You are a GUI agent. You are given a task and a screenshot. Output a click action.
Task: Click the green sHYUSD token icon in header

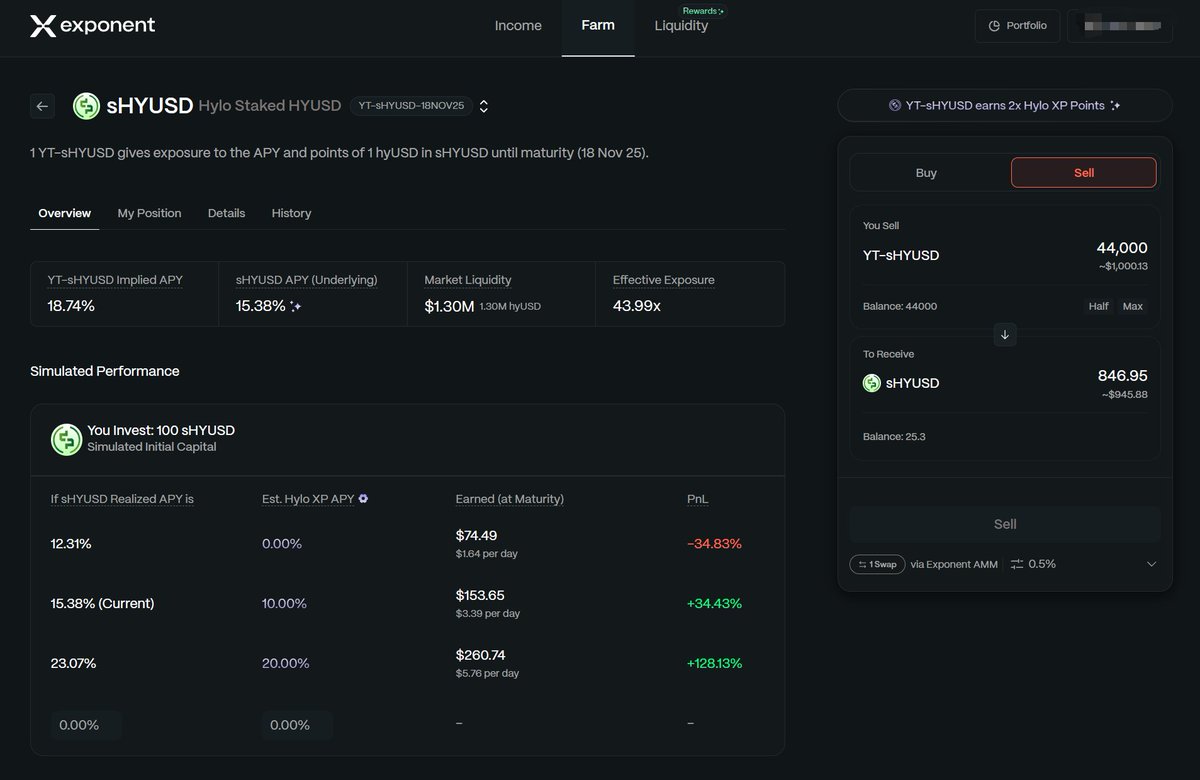(87, 106)
